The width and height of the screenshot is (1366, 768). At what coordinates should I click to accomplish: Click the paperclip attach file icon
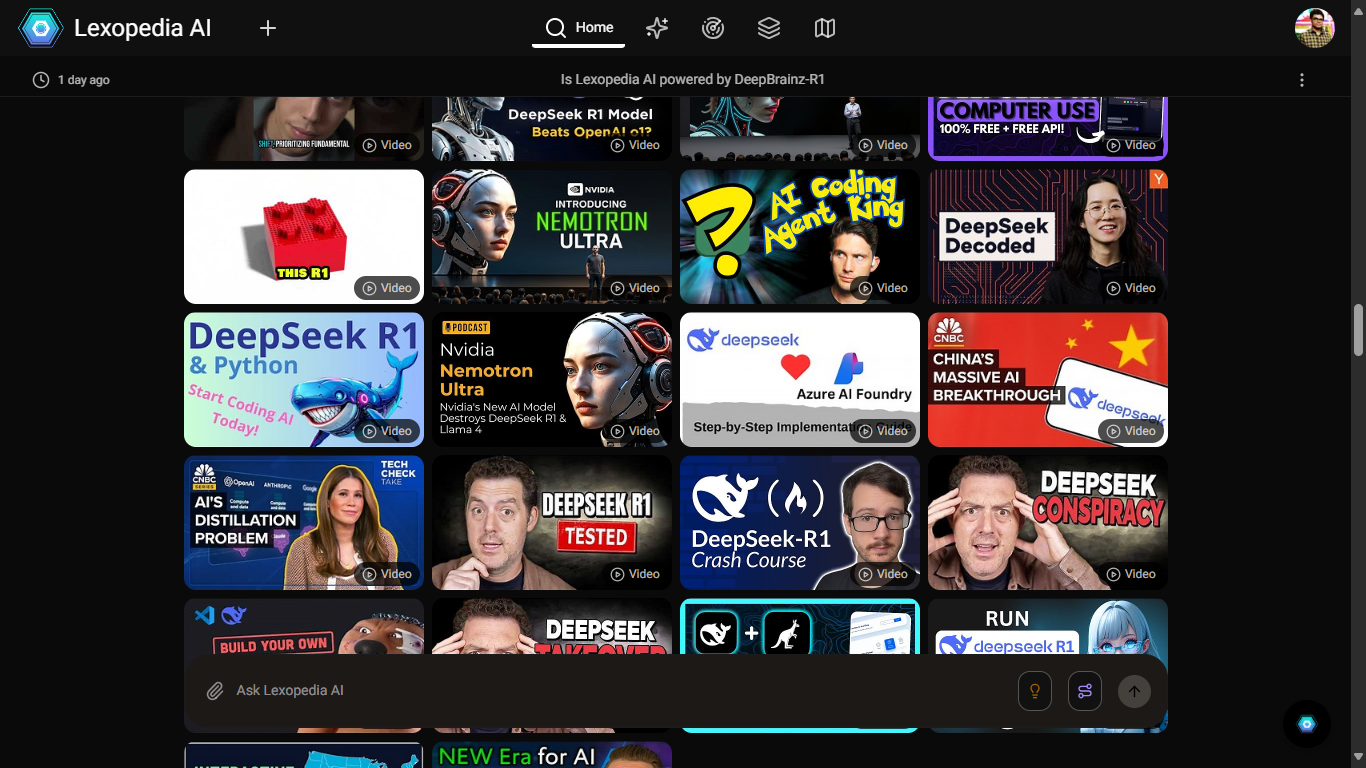coord(215,691)
